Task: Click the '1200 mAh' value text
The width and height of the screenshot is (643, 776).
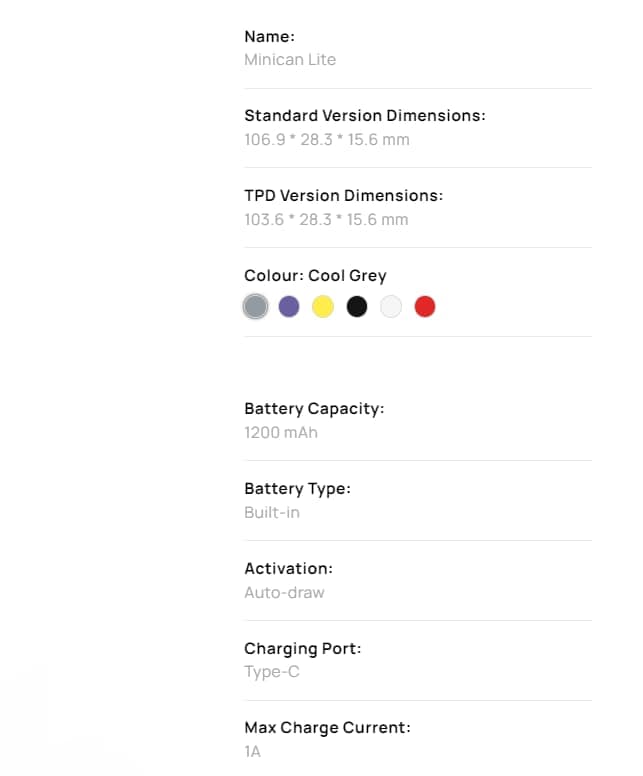Action: (x=281, y=433)
